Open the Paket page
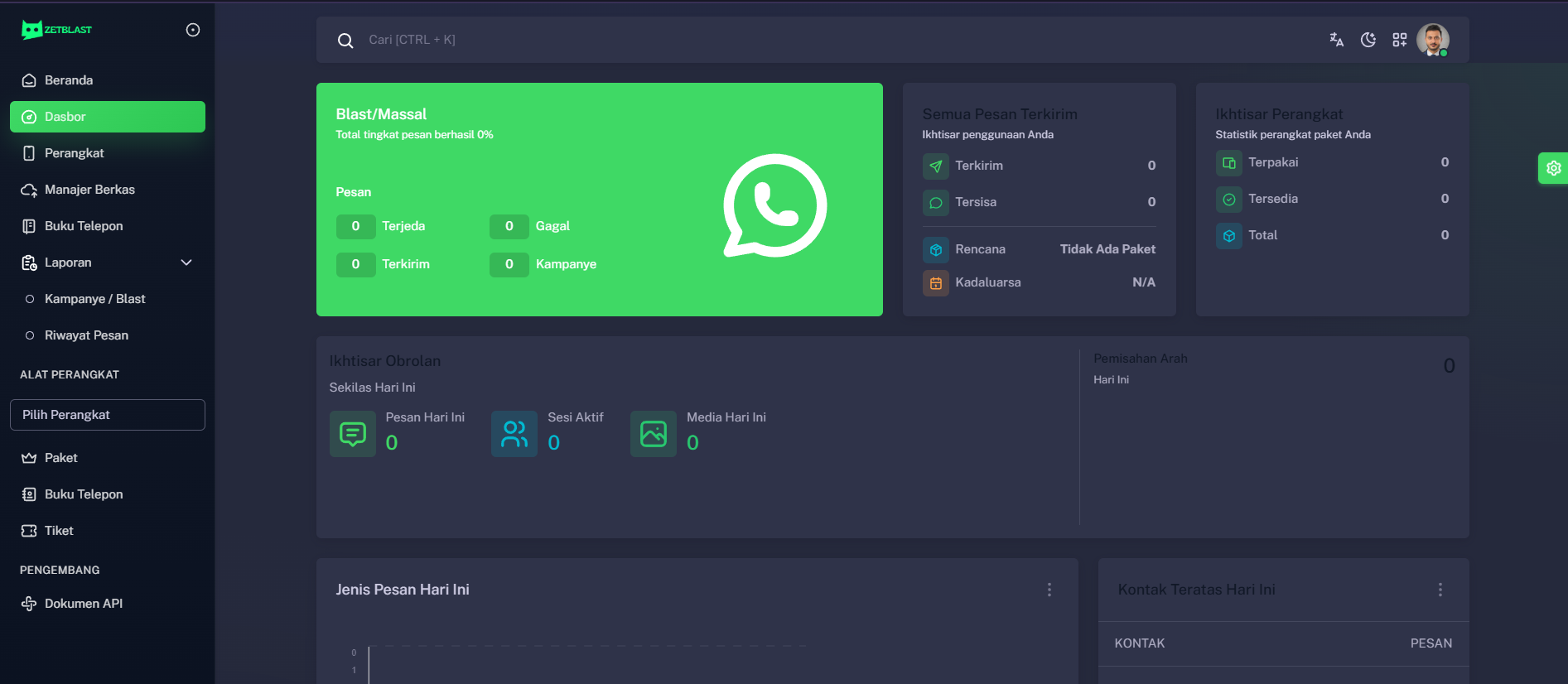1568x684 pixels. click(60, 458)
